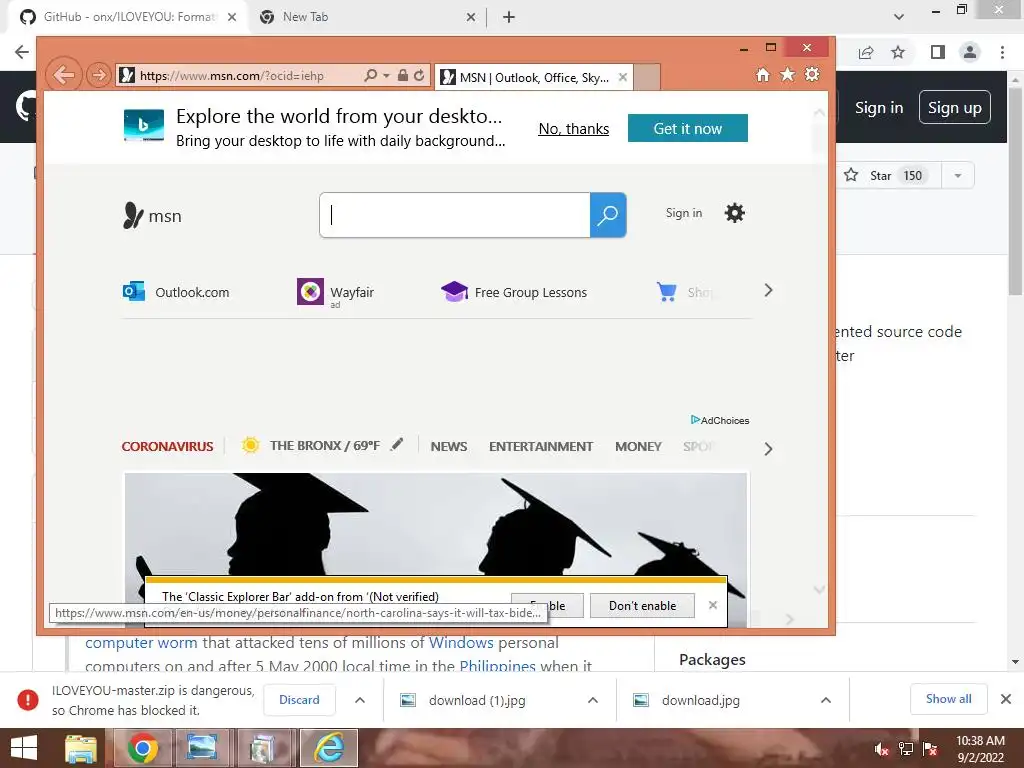
Task: Select the NEWS category on MSN
Action: (x=449, y=447)
